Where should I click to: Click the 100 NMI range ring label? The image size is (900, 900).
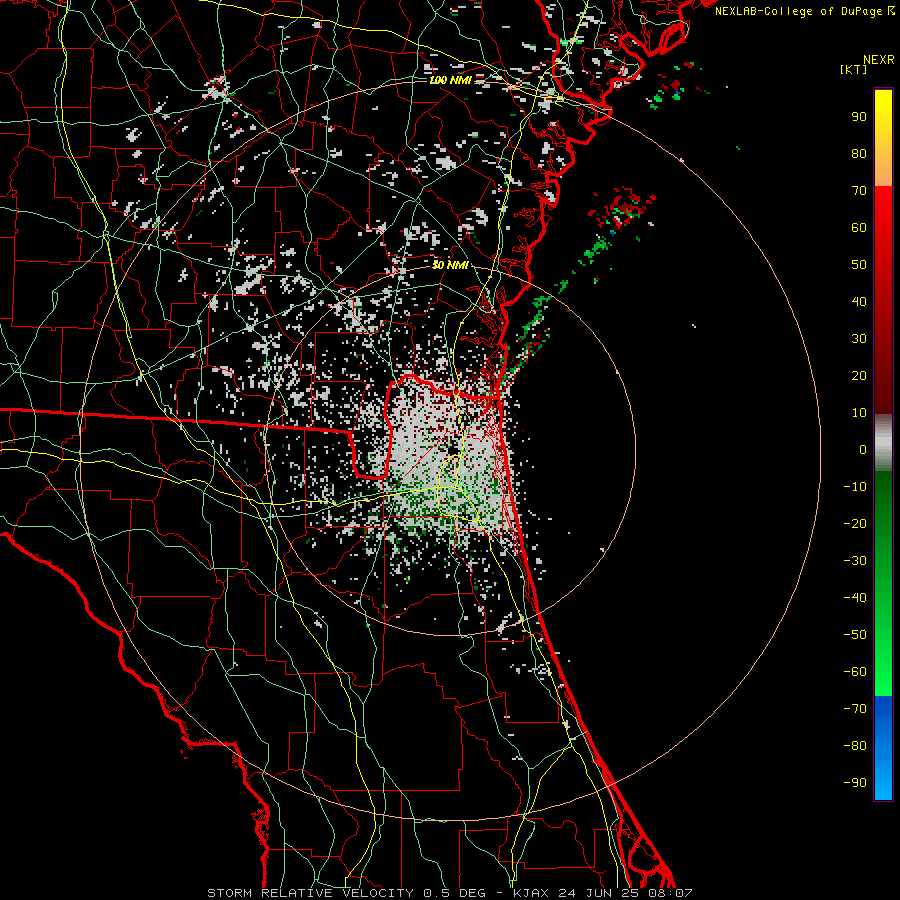450,80
